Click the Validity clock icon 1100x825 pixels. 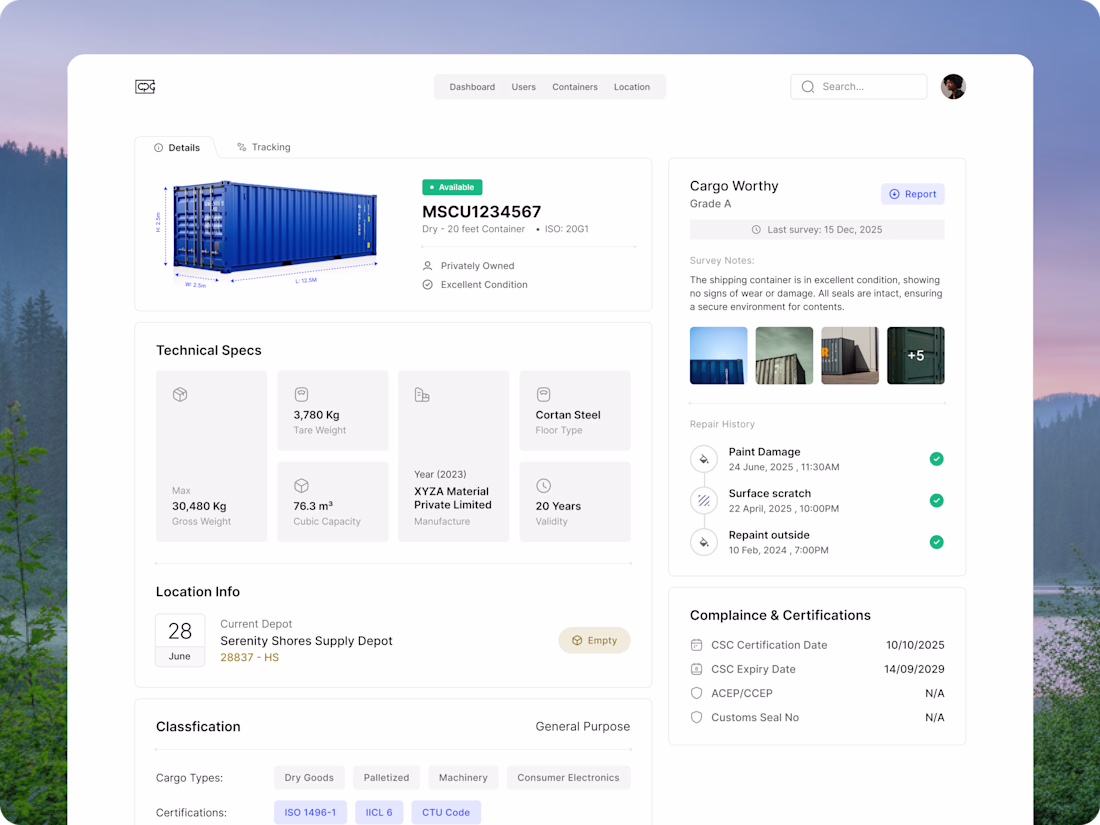tap(543, 485)
